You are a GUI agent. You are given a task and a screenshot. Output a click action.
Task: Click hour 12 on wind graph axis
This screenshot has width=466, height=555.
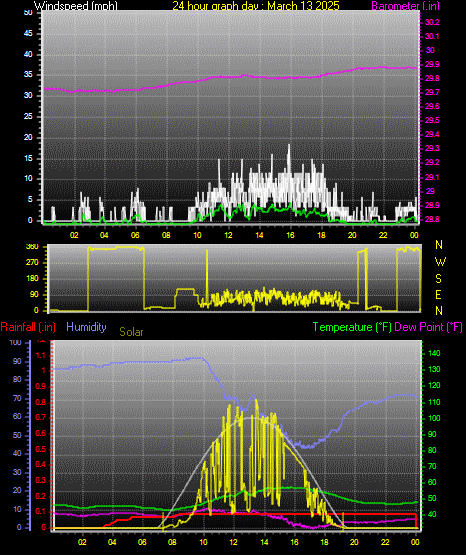coord(228,235)
